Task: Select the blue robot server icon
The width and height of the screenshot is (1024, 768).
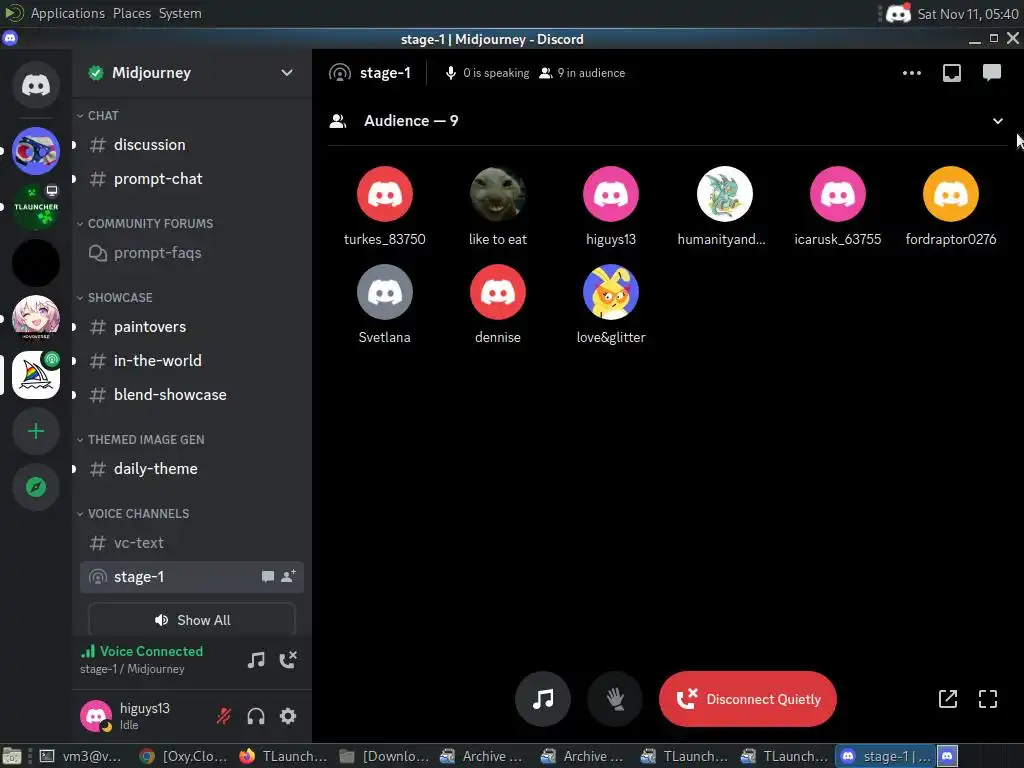Action: click(x=36, y=151)
